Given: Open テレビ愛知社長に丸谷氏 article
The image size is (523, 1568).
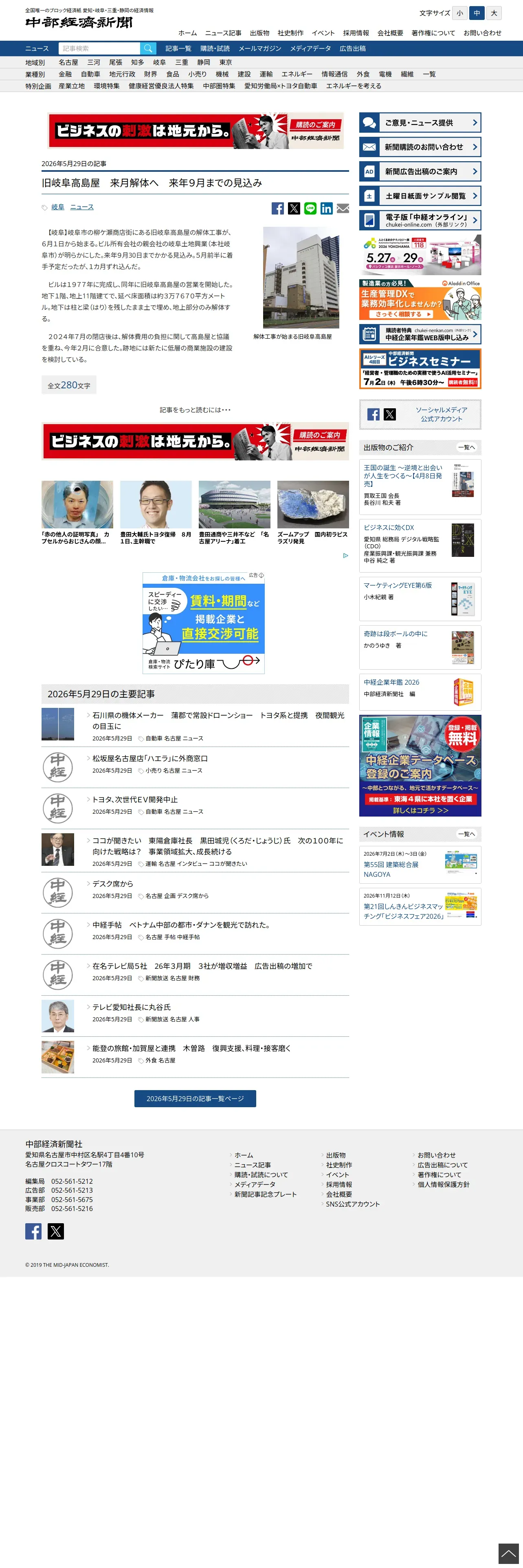Looking at the screenshot, I should click(132, 1007).
